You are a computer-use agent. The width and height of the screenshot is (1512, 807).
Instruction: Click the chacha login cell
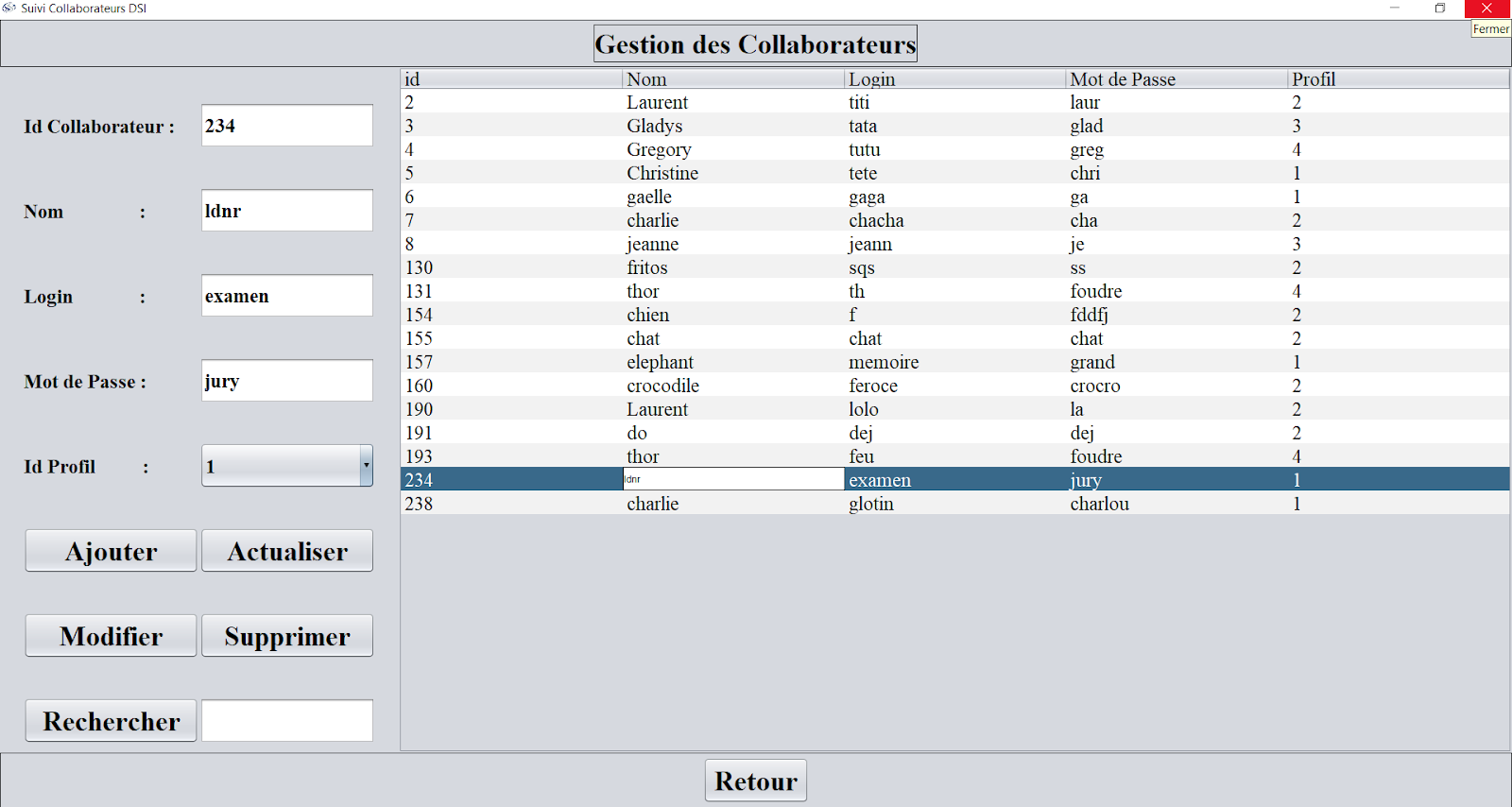pos(955,220)
